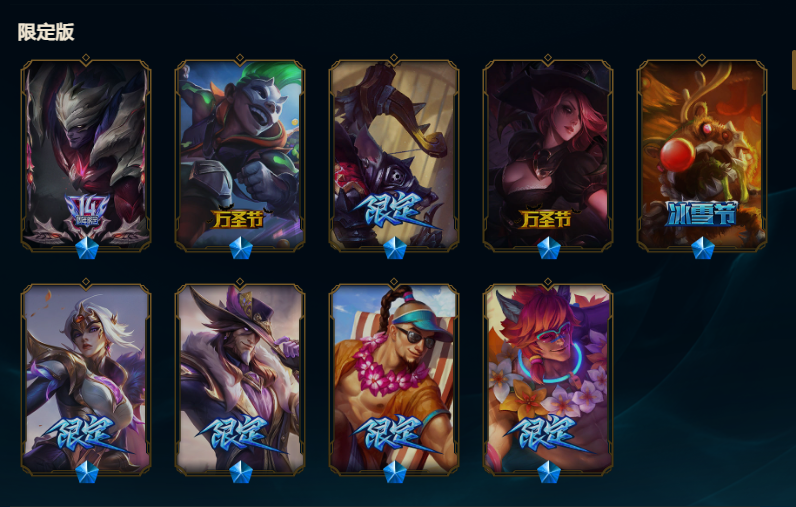Click the gem under the white-haired woman skin card

coord(87,472)
